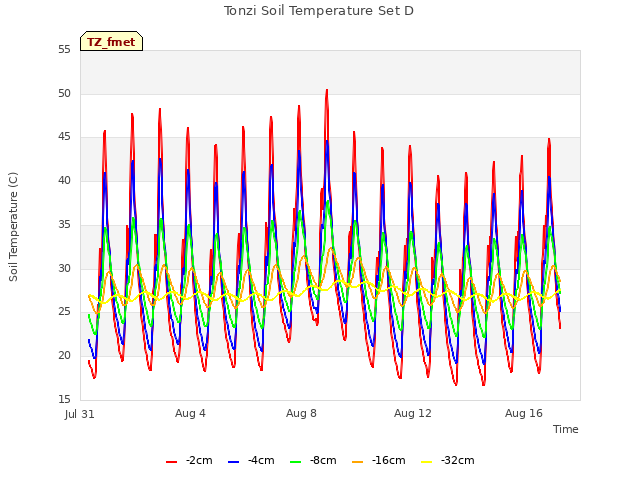The height and width of the screenshot is (480, 640).
Task: Click the orange -16cm legend color marker
Action: [358, 462]
